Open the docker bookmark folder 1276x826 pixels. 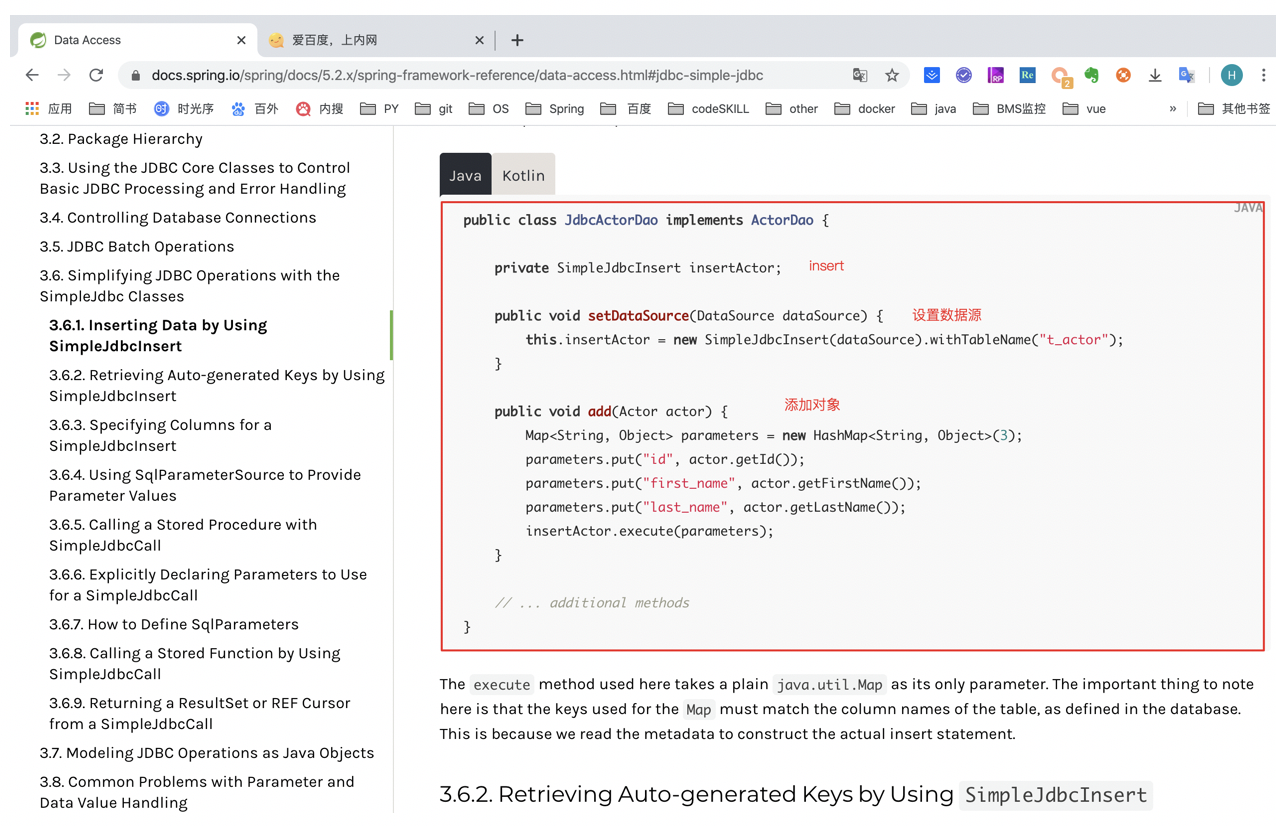pyautogui.click(x=864, y=108)
